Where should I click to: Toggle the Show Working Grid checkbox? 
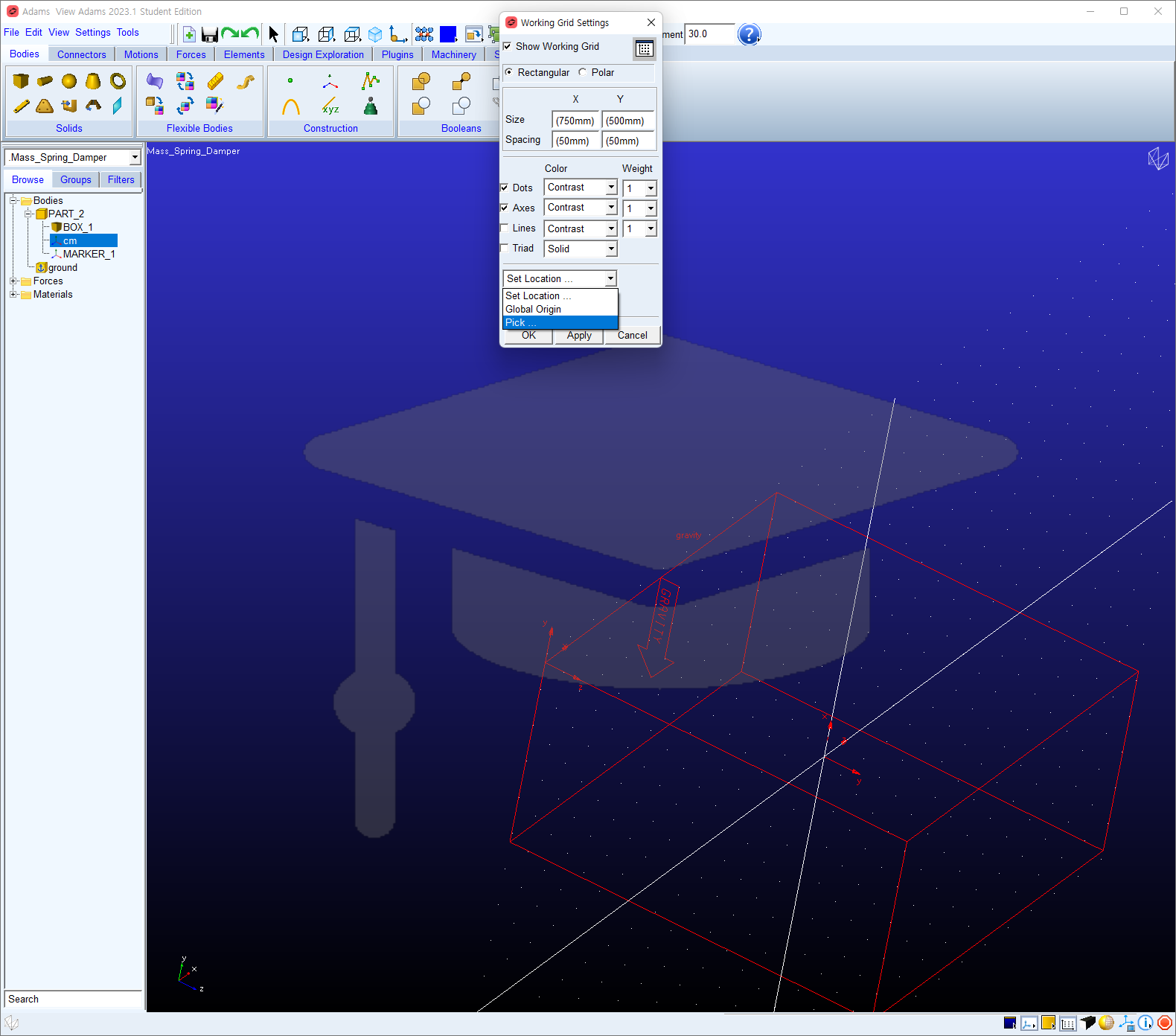tap(508, 46)
